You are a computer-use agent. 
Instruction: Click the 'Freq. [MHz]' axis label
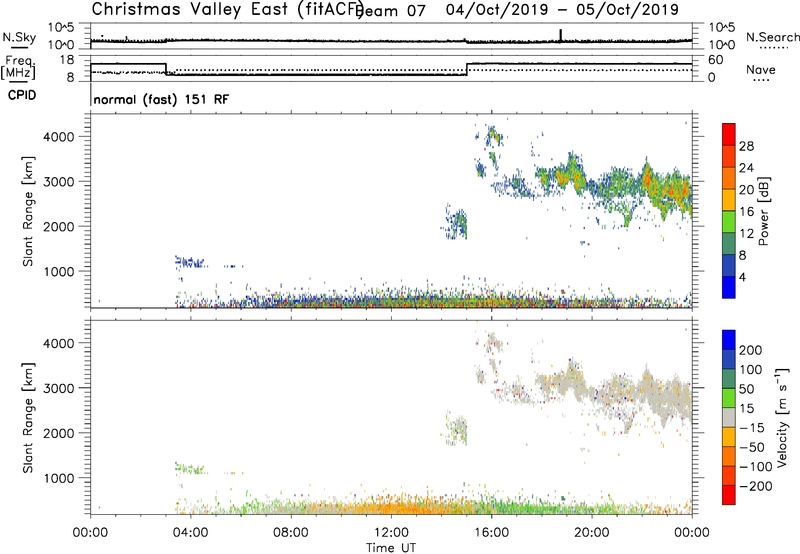(x=18, y=68)
